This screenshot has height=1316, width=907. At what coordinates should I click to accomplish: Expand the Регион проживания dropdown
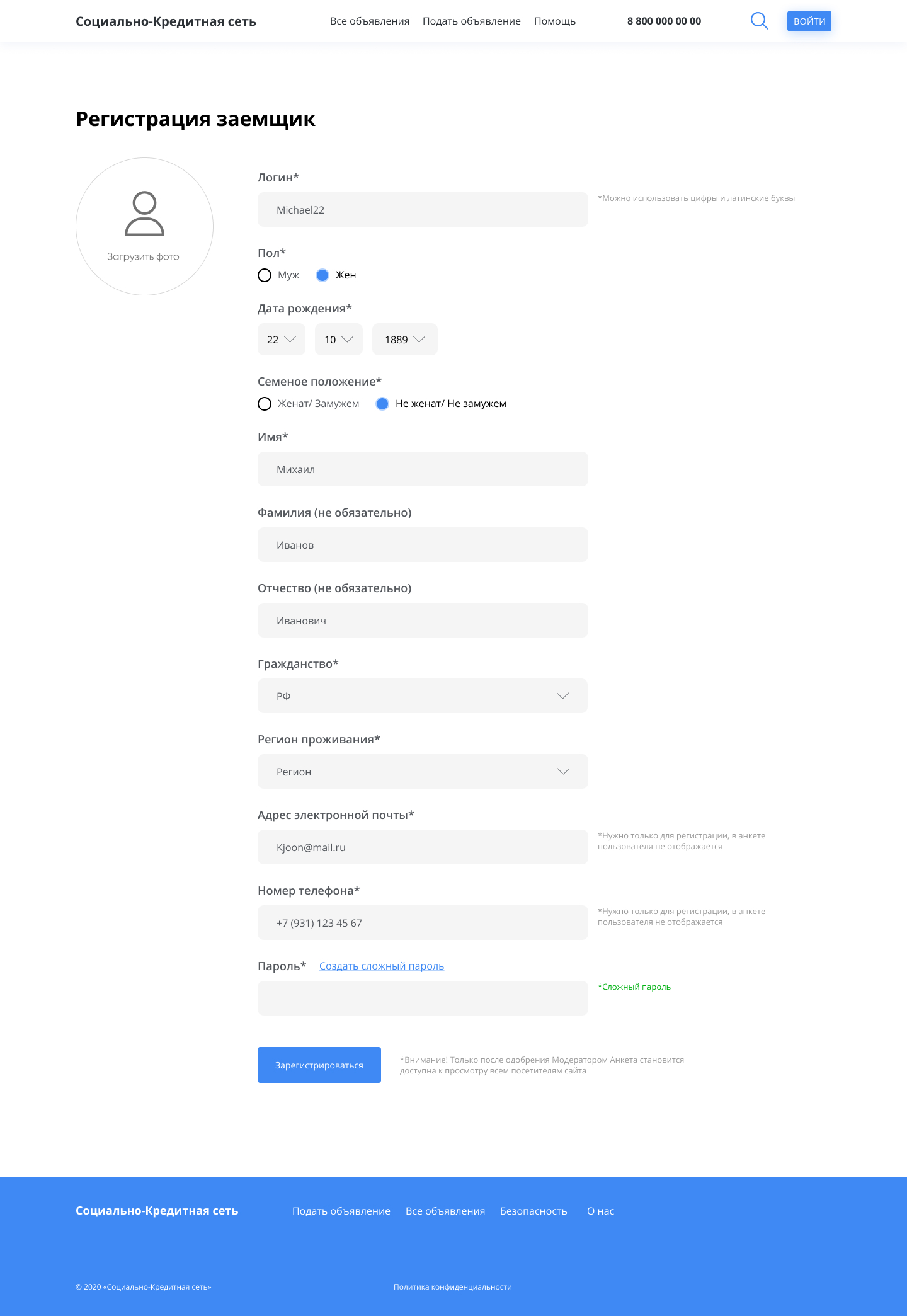point(423,772)
